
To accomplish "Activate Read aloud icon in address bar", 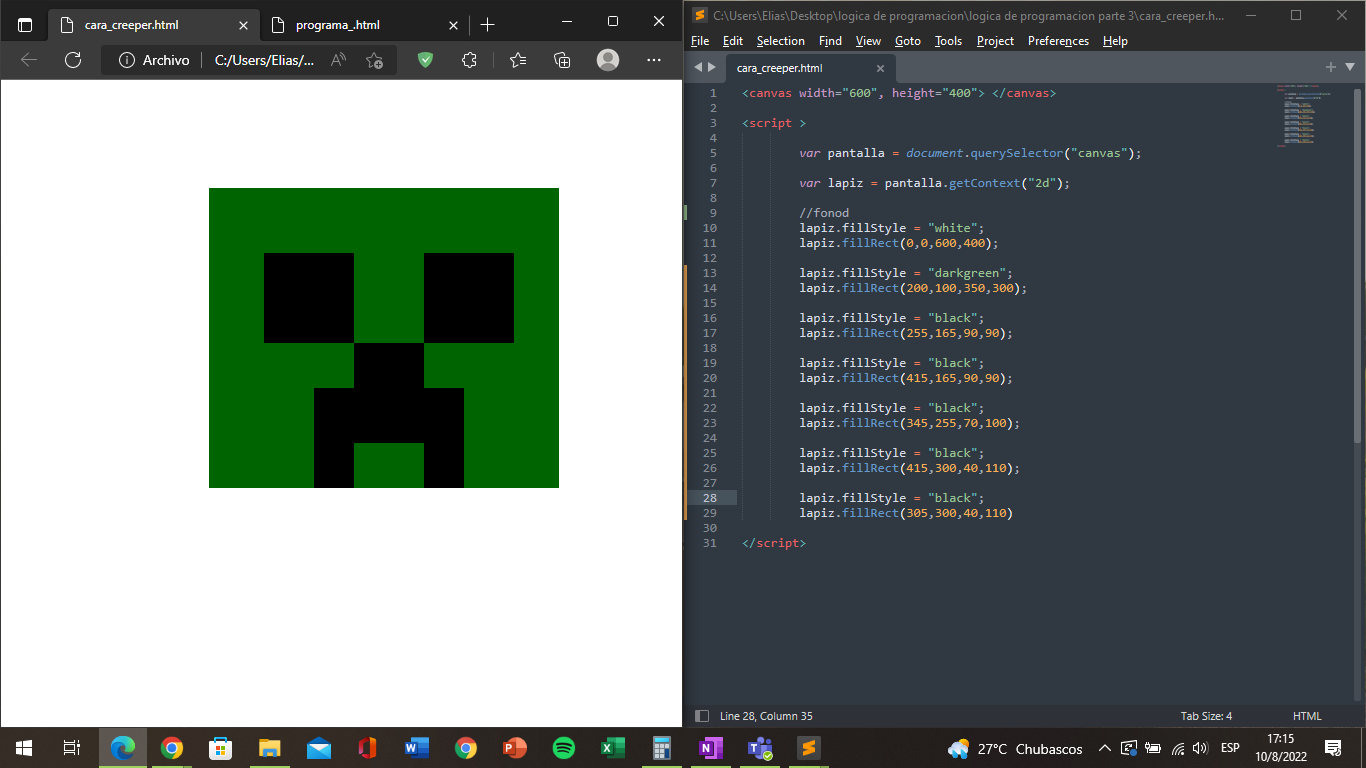I will 338,60.
